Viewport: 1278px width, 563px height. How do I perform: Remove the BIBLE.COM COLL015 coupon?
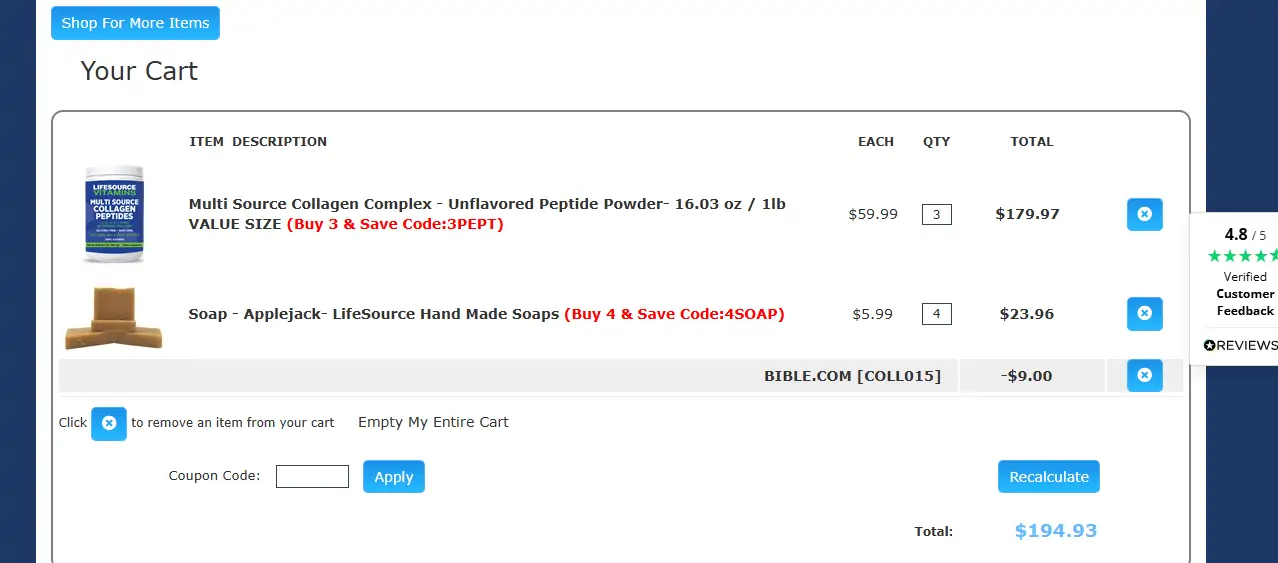click(x=1144, y=375)
